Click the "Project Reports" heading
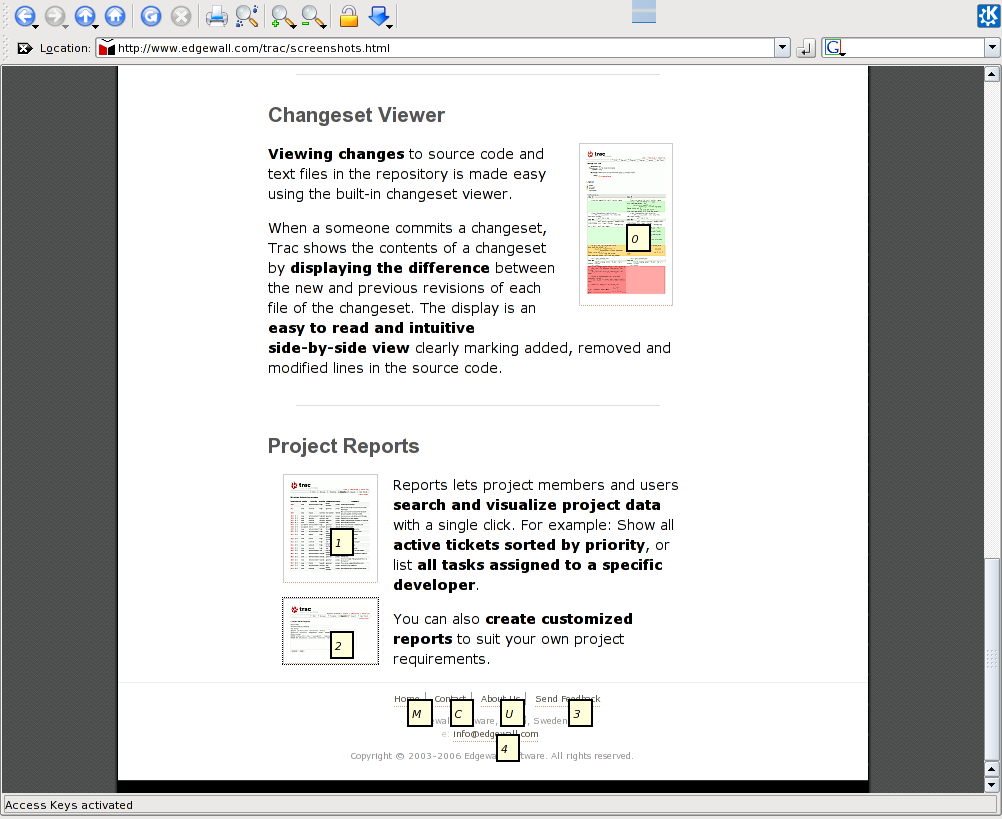This screenshot has height=819, width=1002. [x=343, y=446]
